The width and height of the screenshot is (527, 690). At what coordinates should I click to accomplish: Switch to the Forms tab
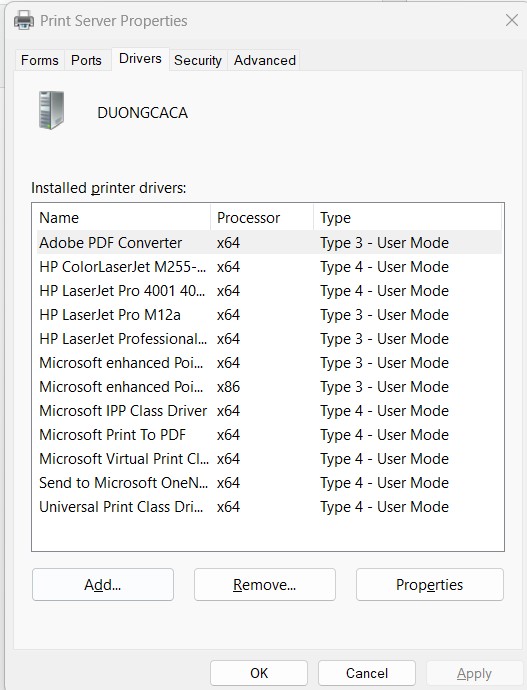click(x=40, y=60)
